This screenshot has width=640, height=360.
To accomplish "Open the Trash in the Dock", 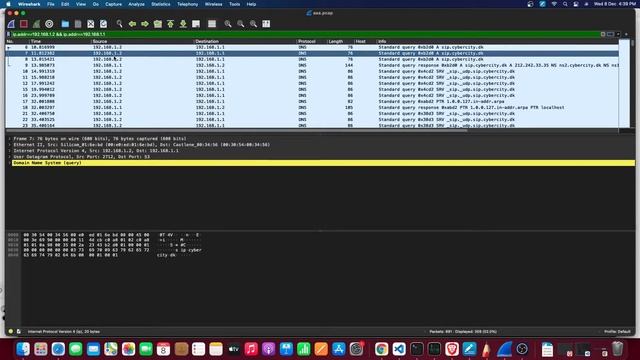I will (x=618, y=349).
